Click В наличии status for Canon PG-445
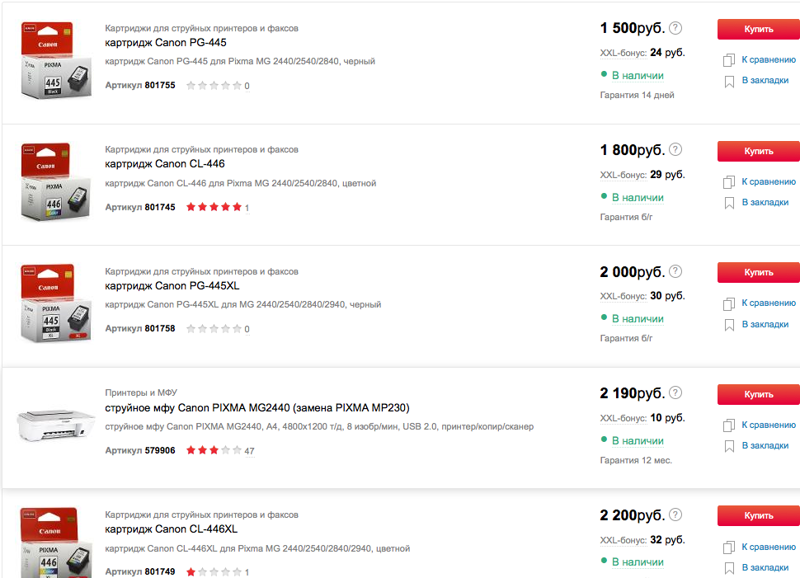The height and width of the screenshot is (578, 800). pyautogui.click(x=638, y=76)
